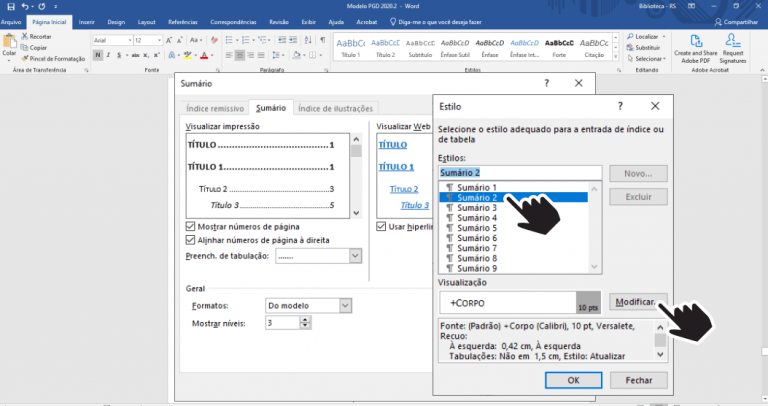
Task: Toggle show paragraph marks icon
Action: (323, 40)
